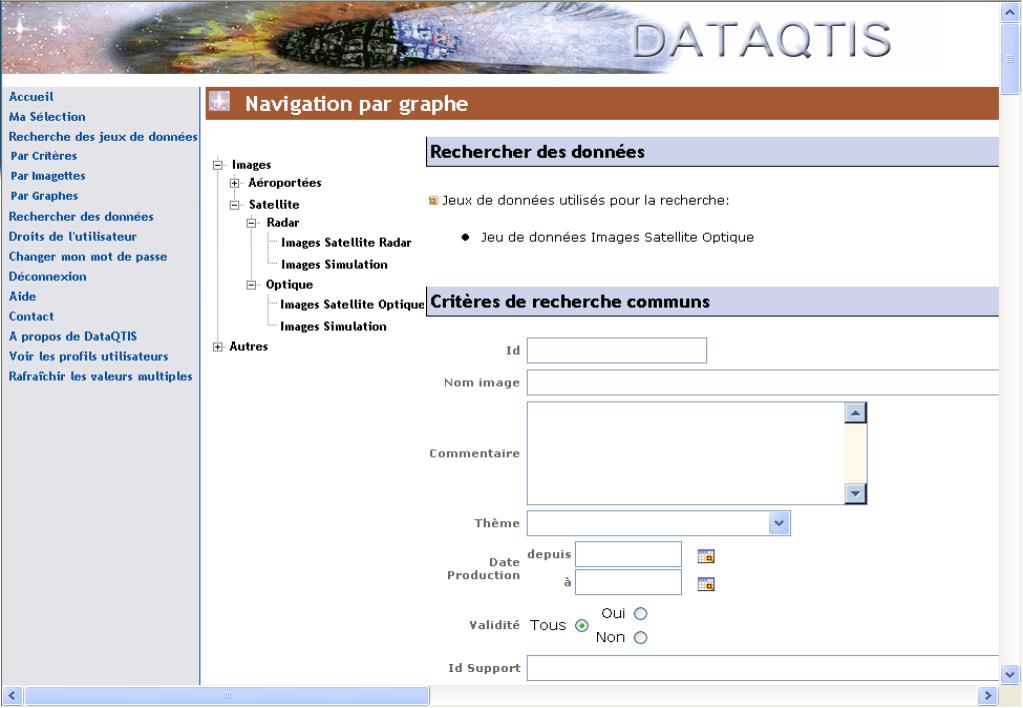Screen dimensions: 1023x708
Task: Click Commentaire scroll down arrow
Action: (855, 493)
